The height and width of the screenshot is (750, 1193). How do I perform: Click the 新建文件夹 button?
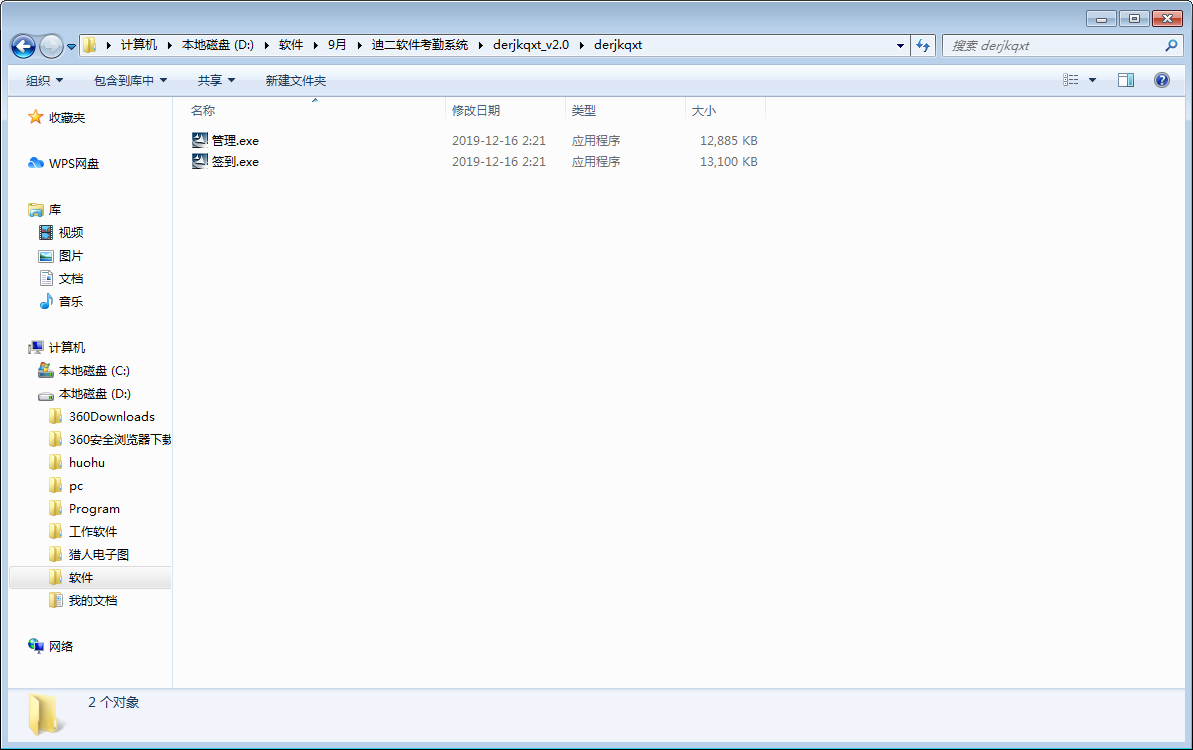pos(296,81)
